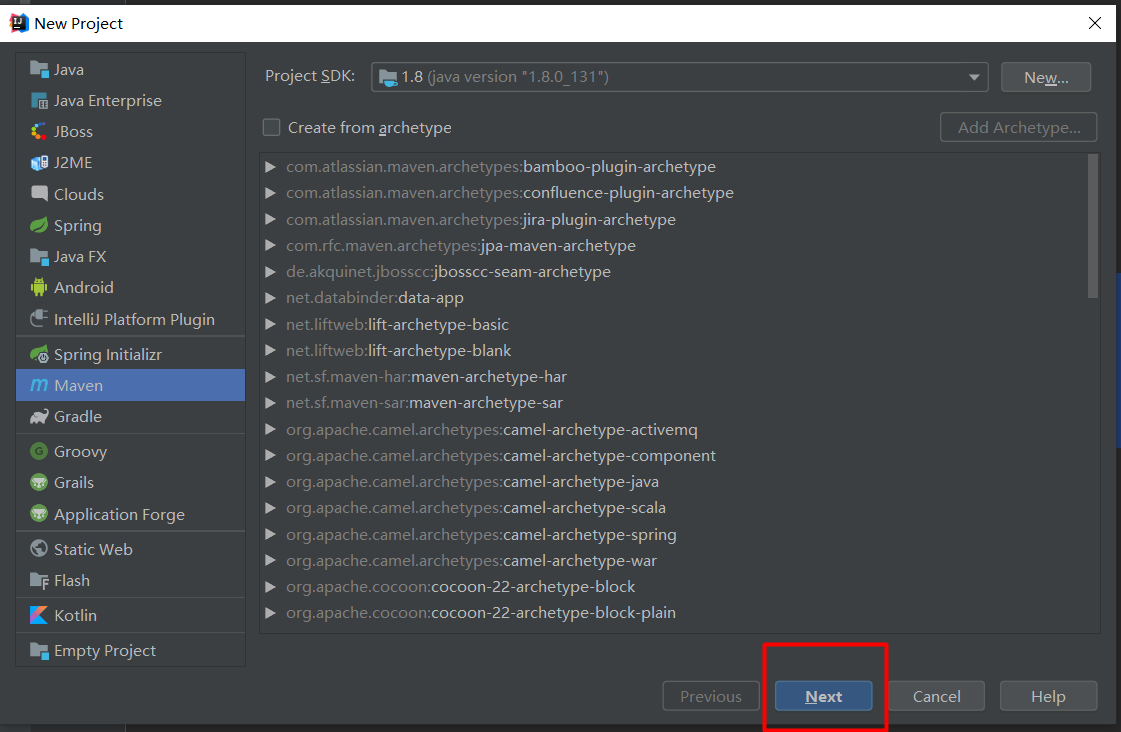
Task: Expand the jbosscc-seam-archetype entry
Action: [x=270, y=272]
